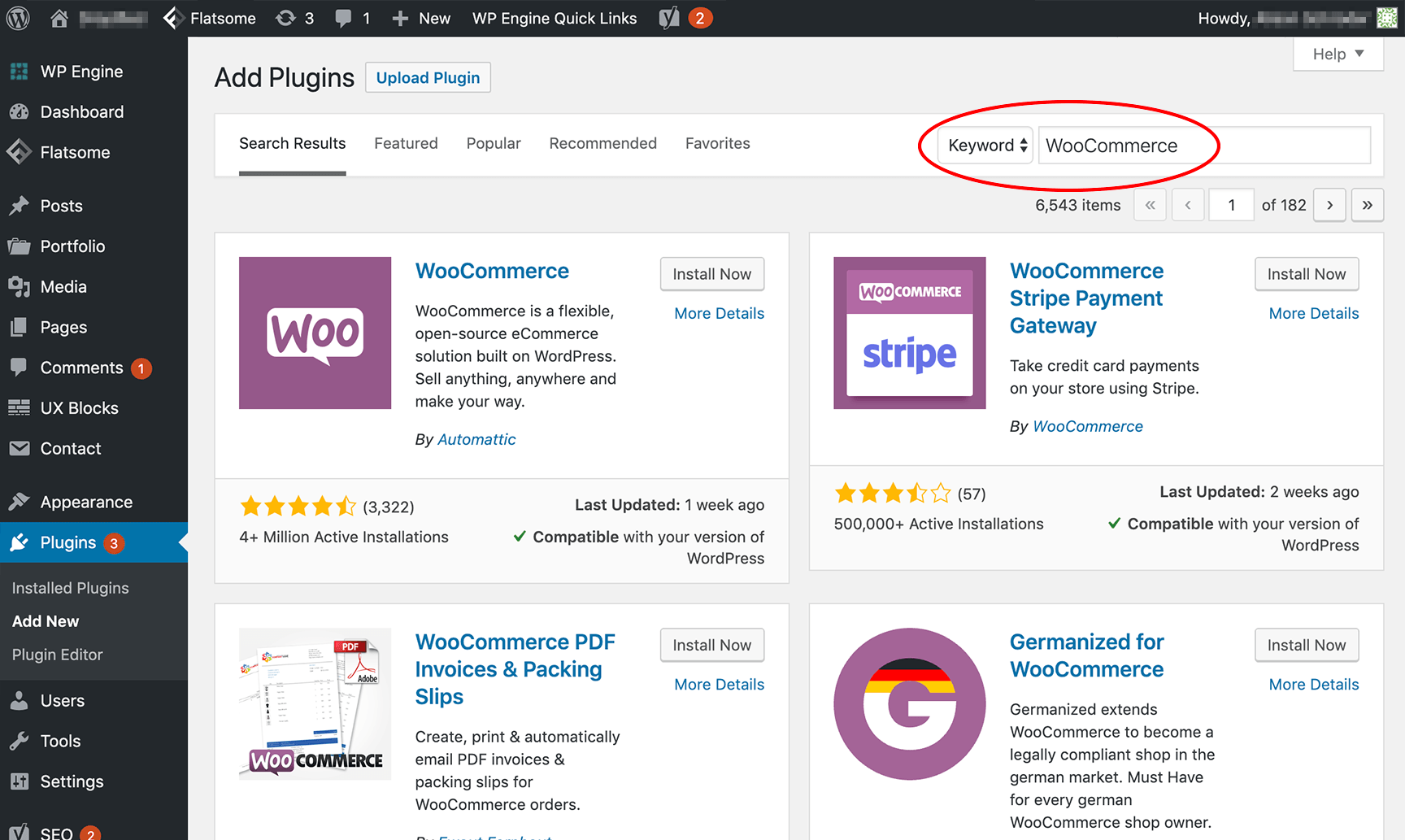Click the Germanized for WooCommerce title
The height and width of the screenshot is (840, 1405).
[x=1086, y=655]
